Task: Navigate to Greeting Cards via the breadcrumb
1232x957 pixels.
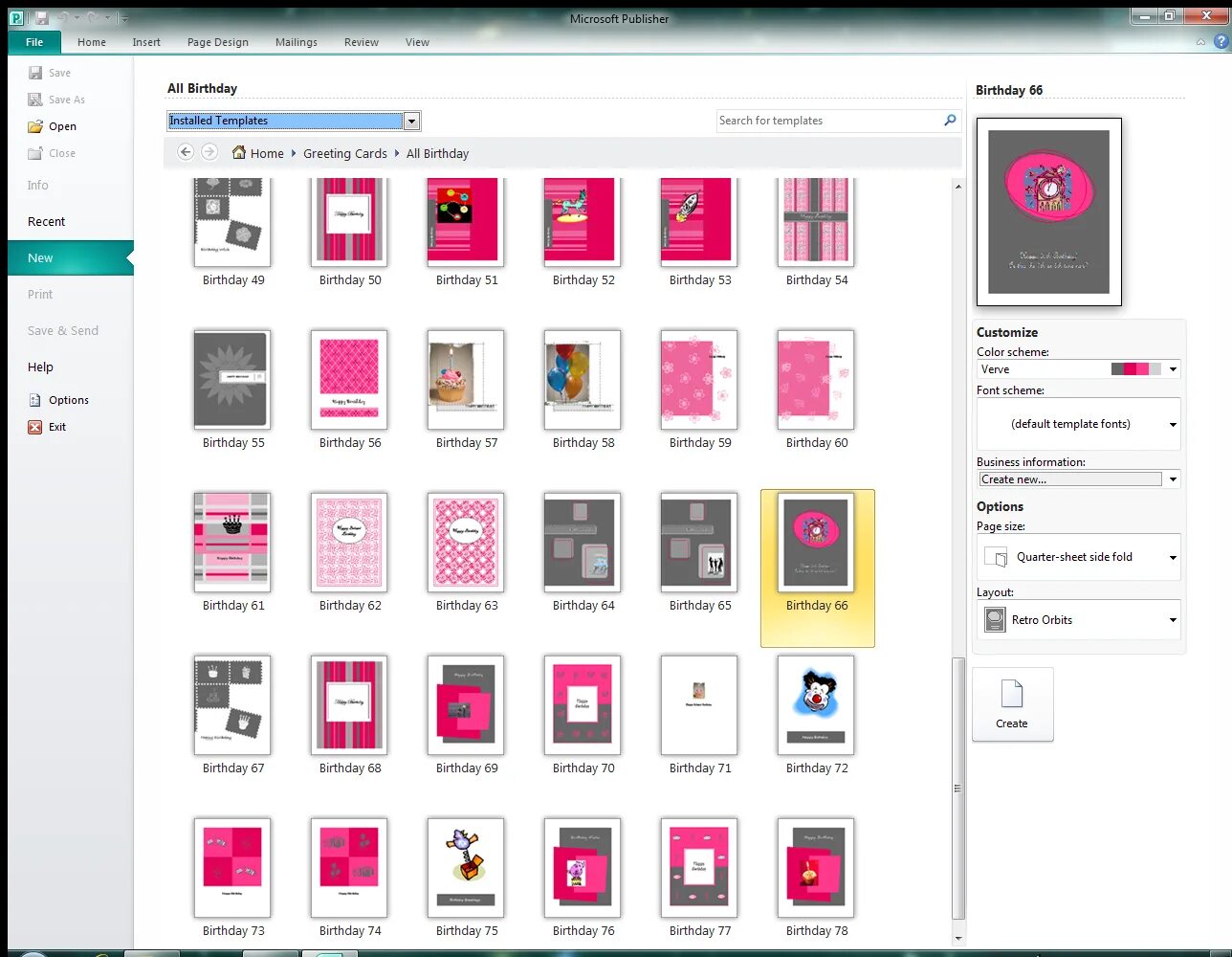Action: [x=345, y=153]
